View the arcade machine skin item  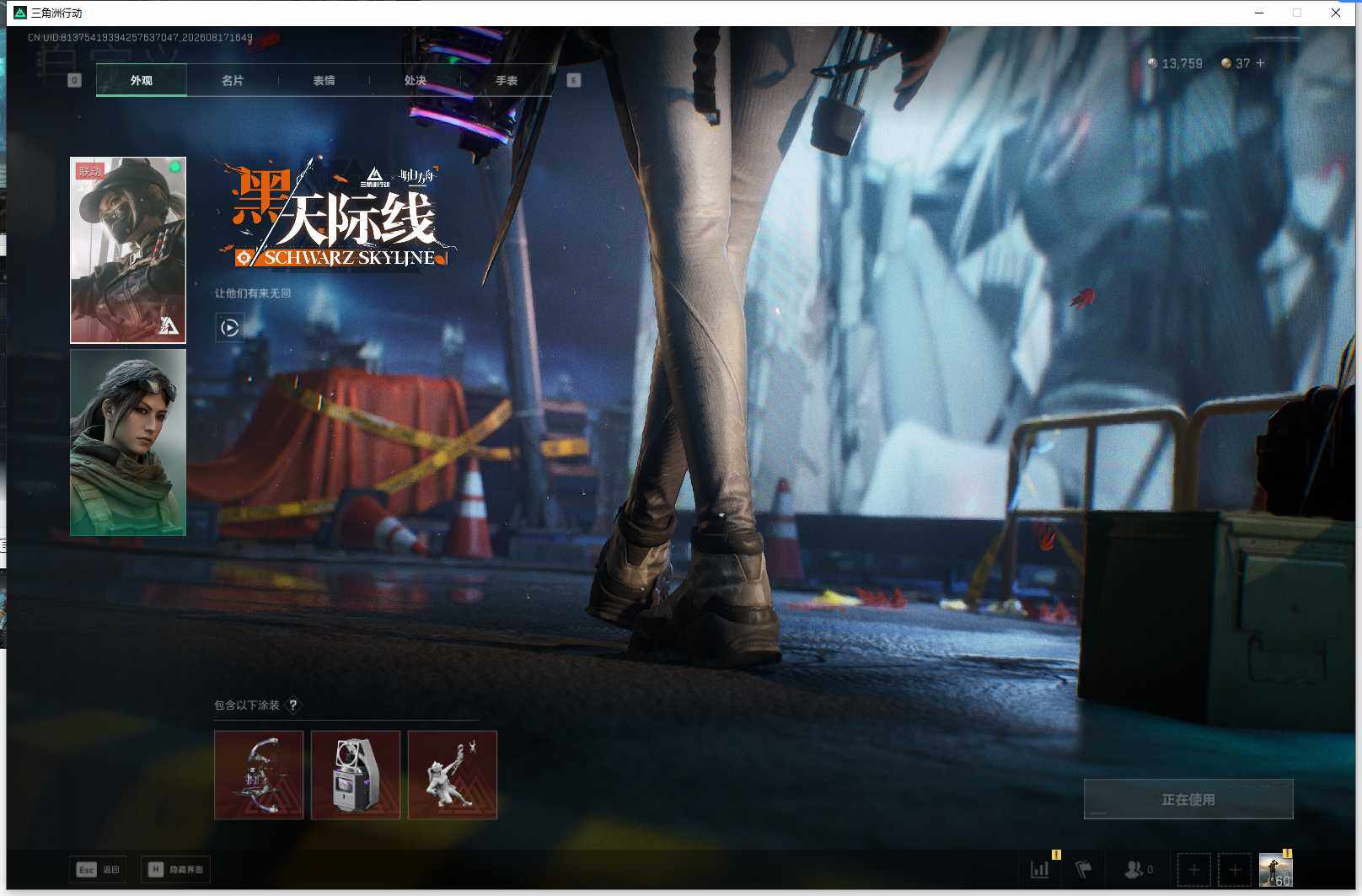point(356,775)
